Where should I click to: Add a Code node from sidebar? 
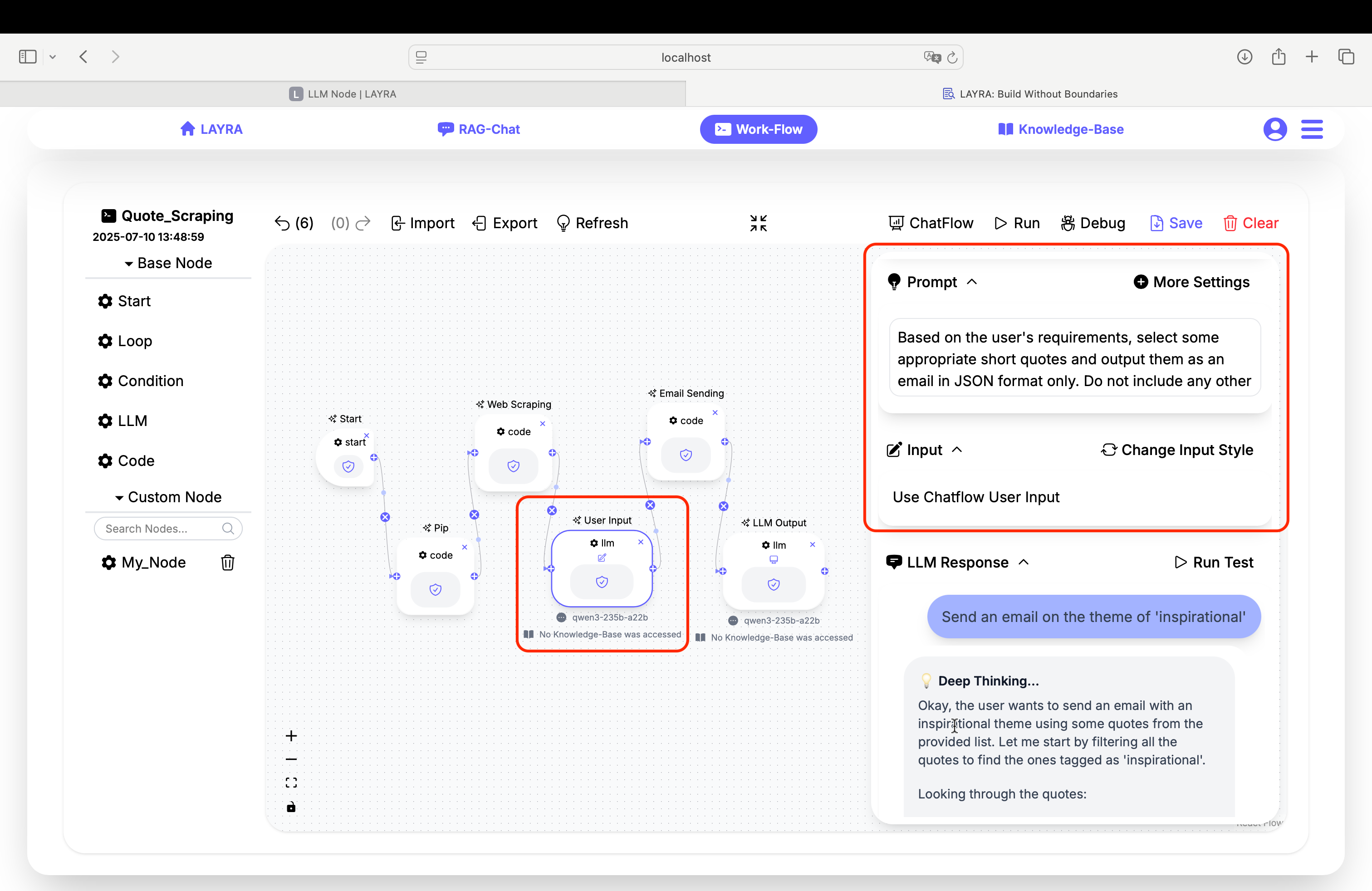coord(126,460)
